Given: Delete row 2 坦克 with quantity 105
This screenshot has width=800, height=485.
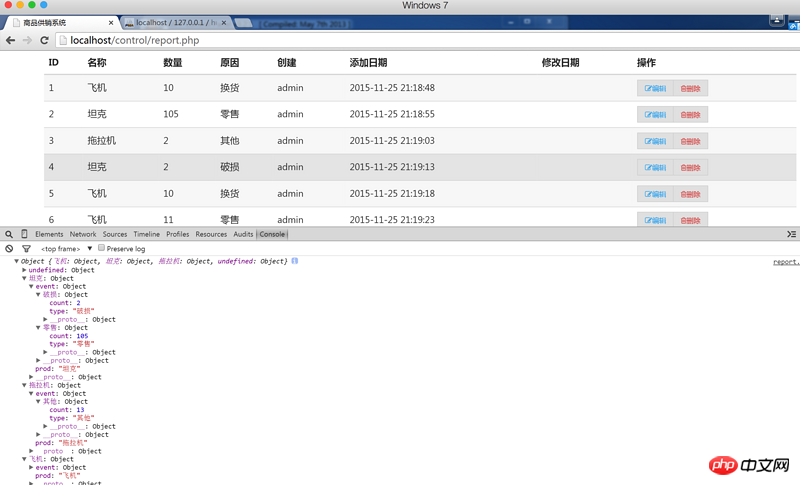Looking at the screenshot, I should [x=690, y=115].
